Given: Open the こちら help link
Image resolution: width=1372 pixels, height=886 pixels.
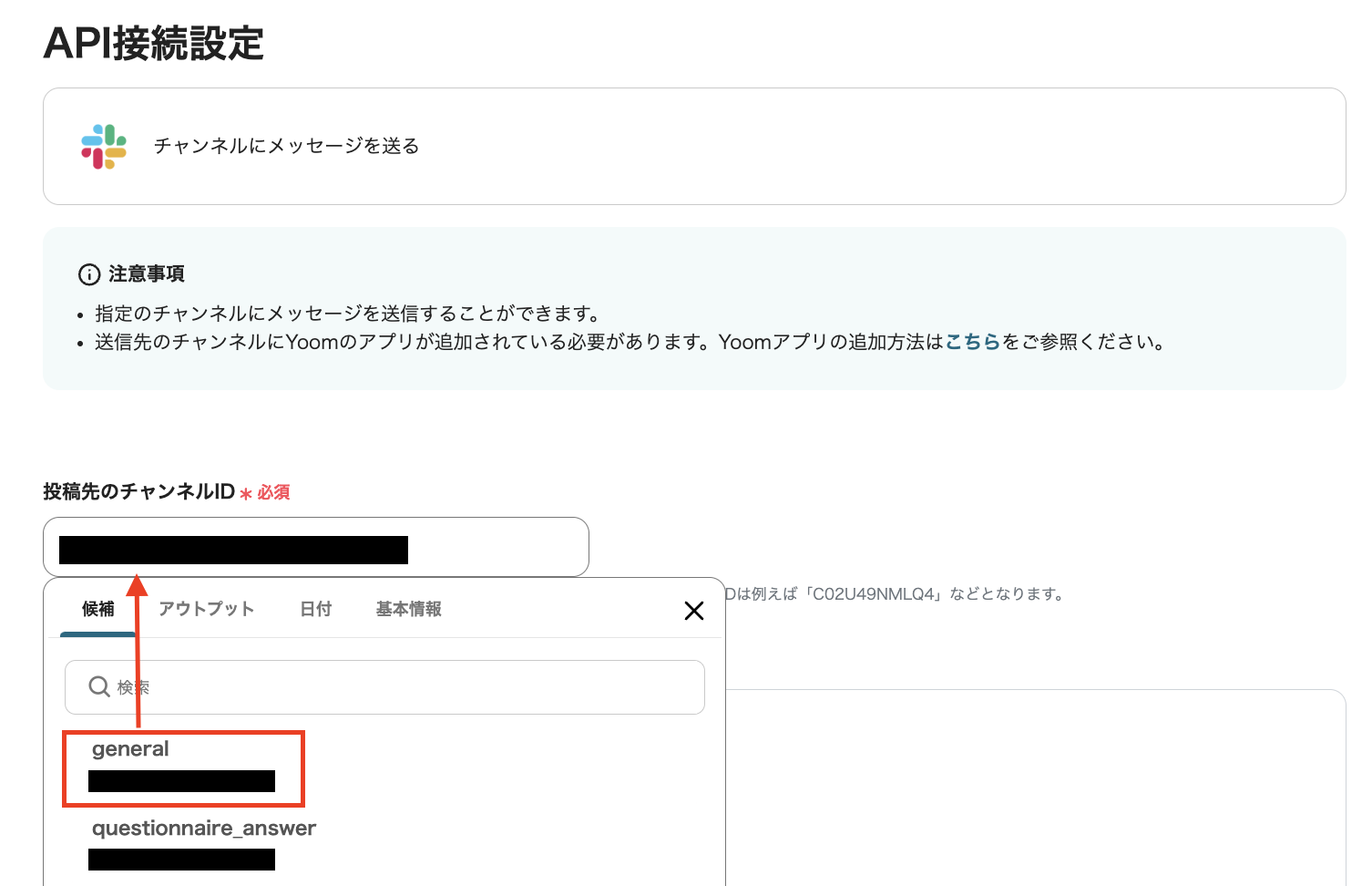Looking at the screenshot, I should 972,342.
